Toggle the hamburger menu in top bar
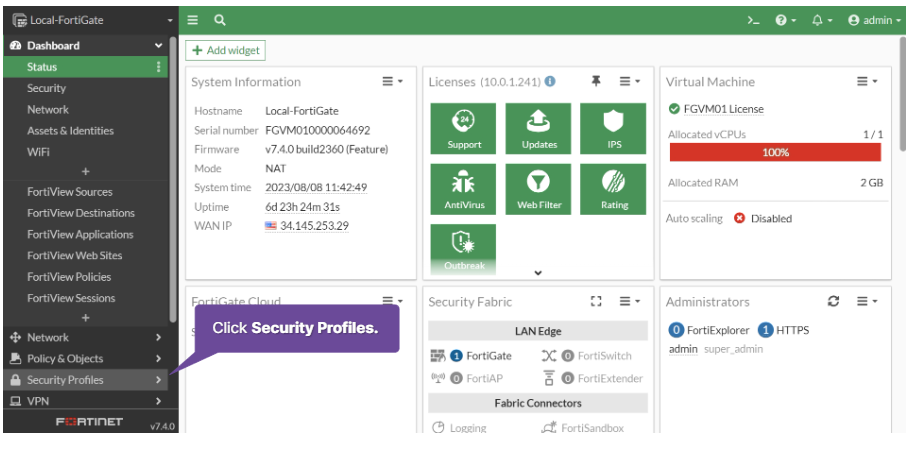906x459 pixels. tap(192, 20)
